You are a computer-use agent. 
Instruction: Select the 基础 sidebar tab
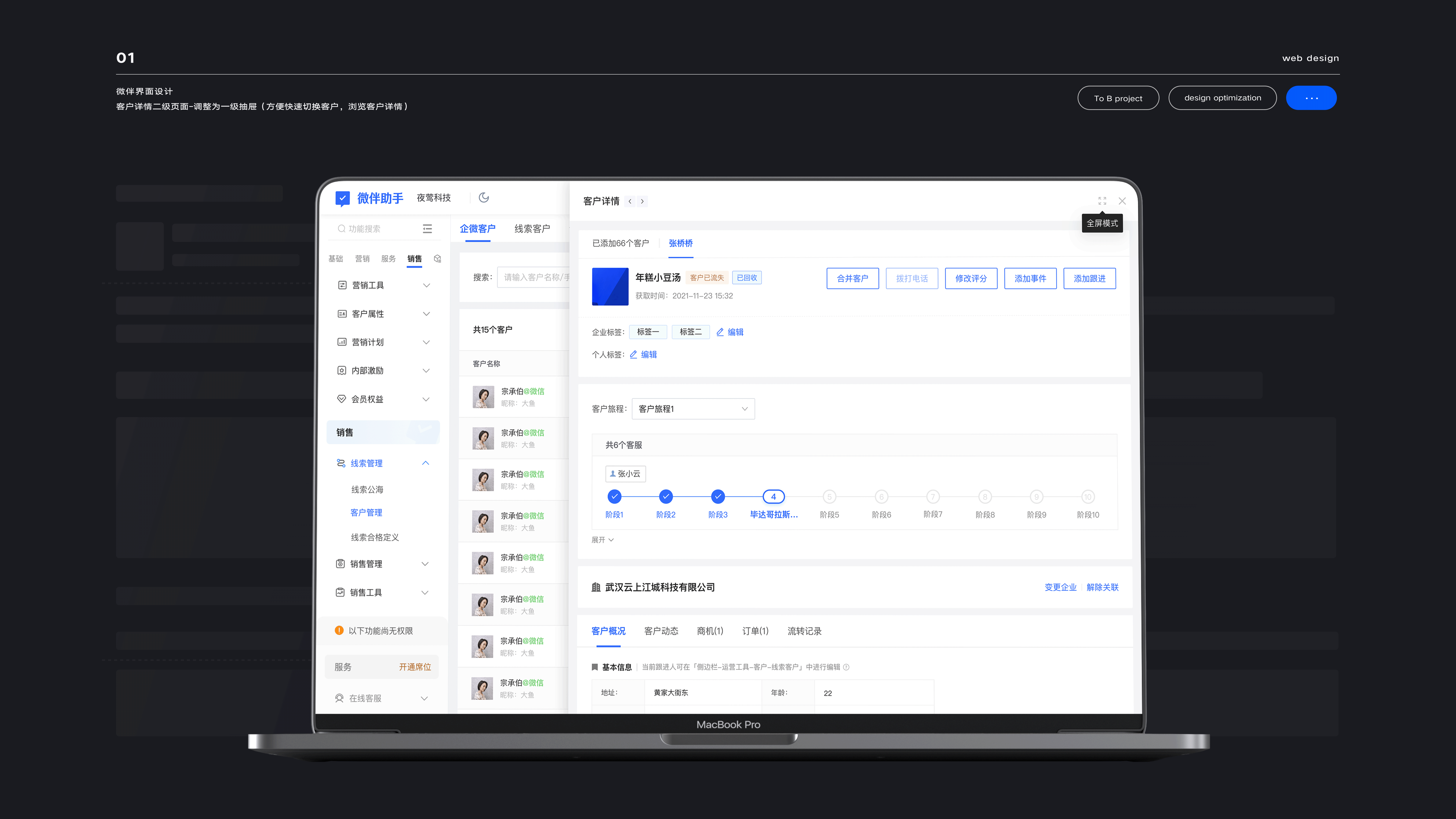click(x=336, y=259)
